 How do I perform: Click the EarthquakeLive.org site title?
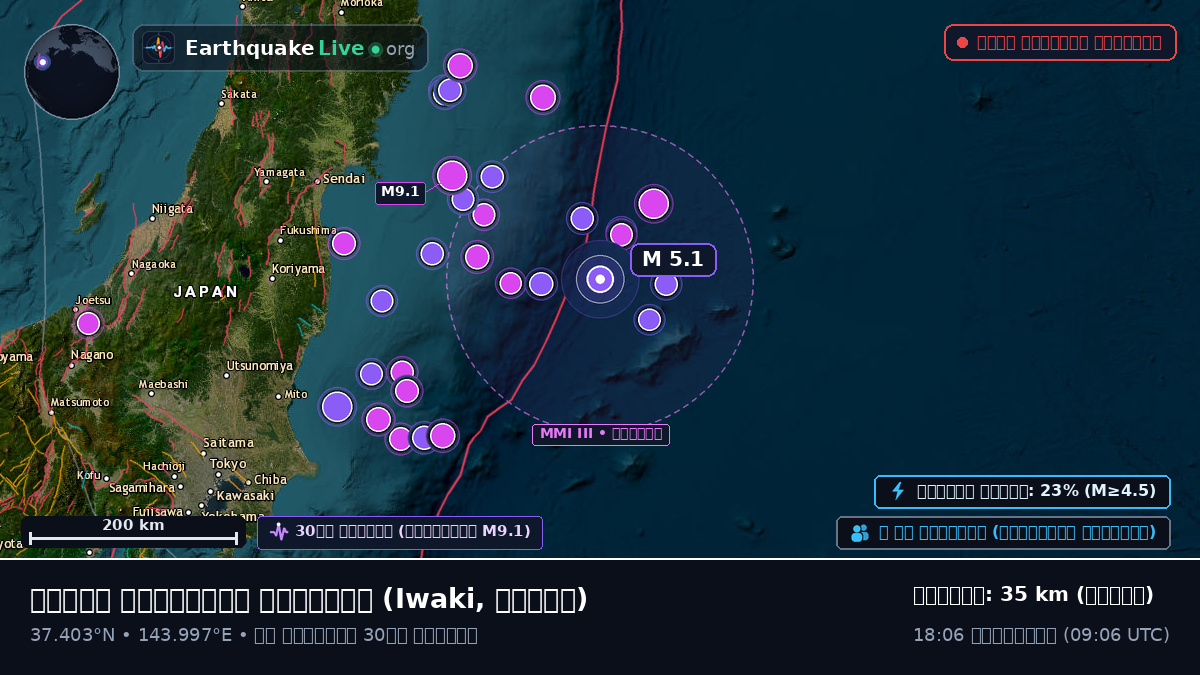point(300,49)
